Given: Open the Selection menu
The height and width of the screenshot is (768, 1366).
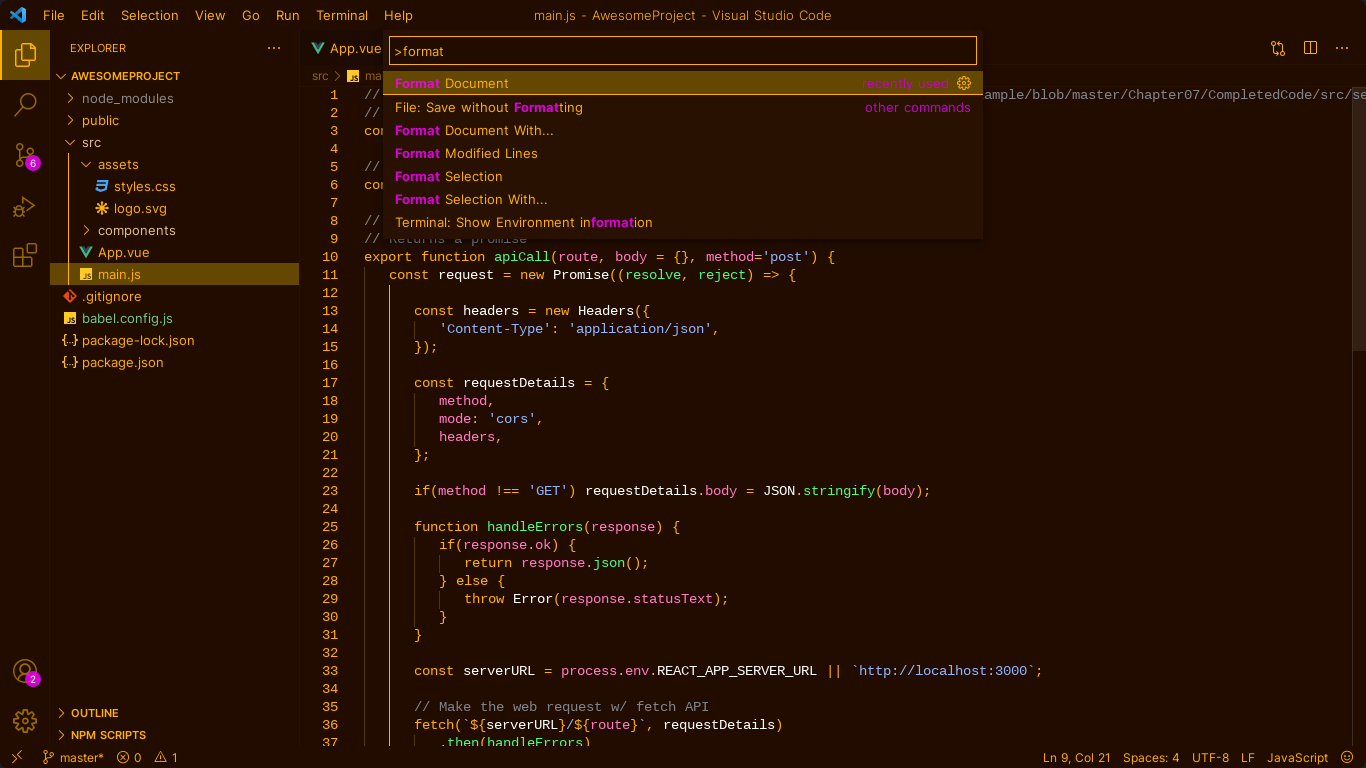Looking at the screenshot, I should point(150,15).
